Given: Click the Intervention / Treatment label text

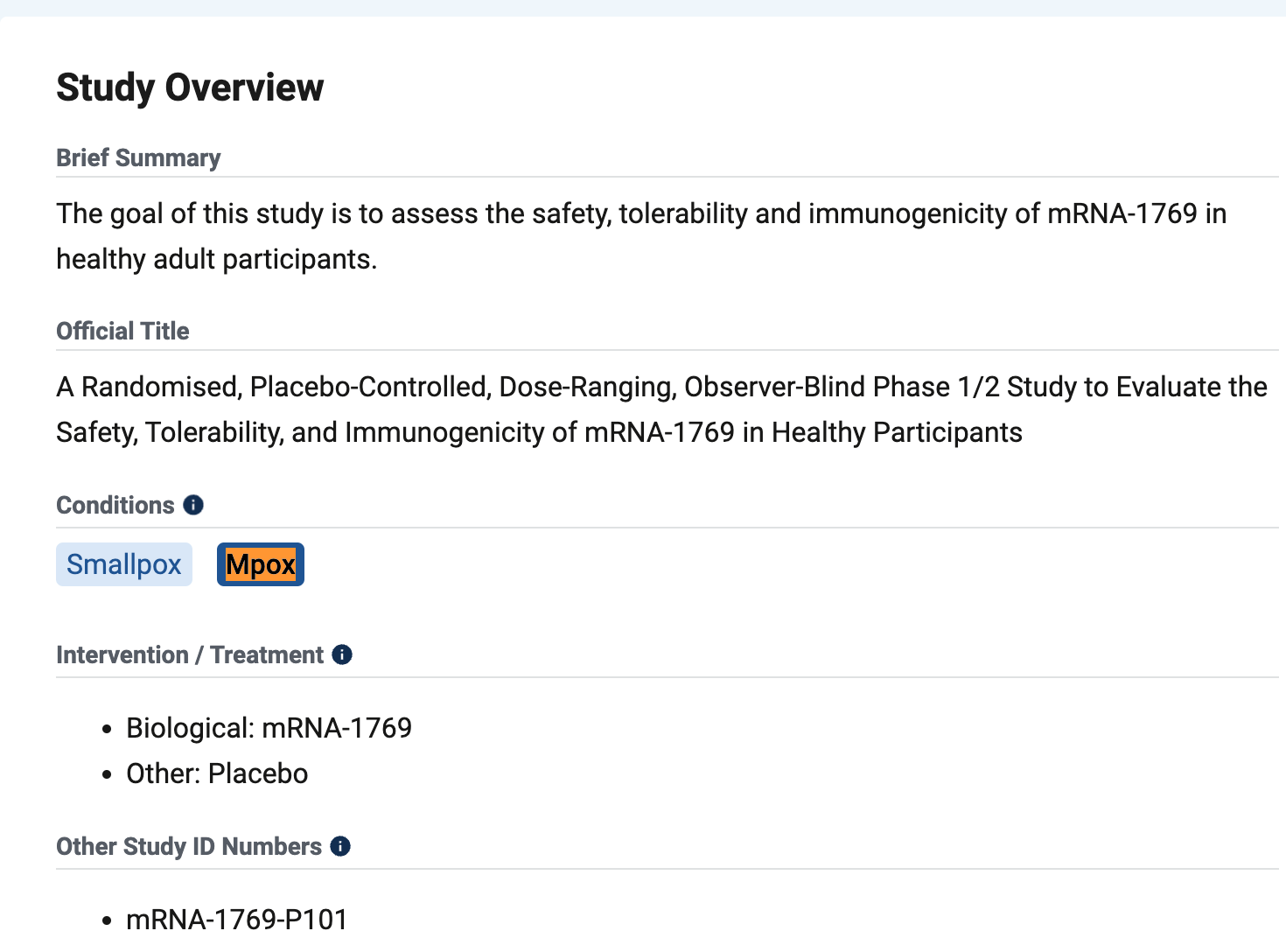Looking at the screenshot, I should coord(190,654).
